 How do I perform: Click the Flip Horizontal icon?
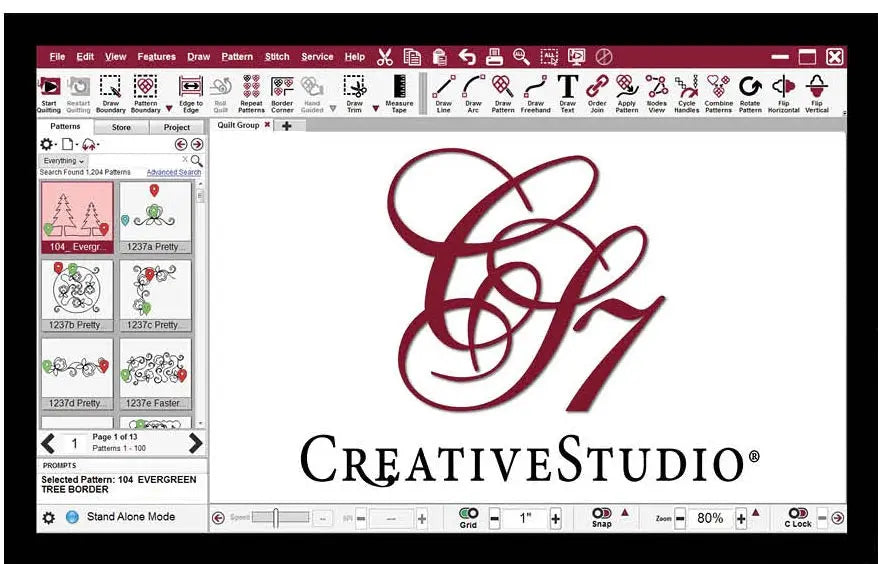pyautogui.click(x=783, y=94)
